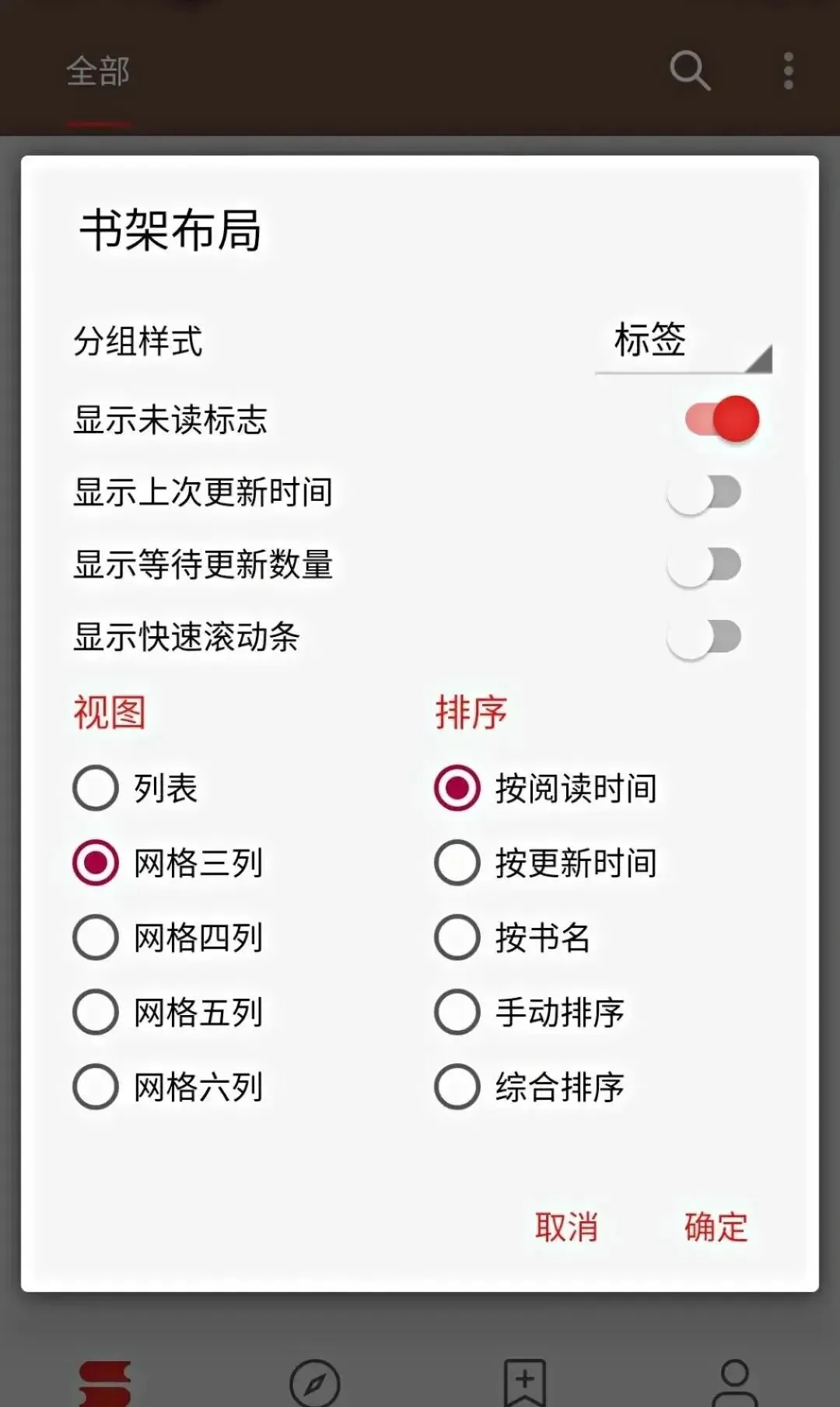This screenshot has height=1407, width=840.
Task: Select 网格六列 view layout
Action: 96,1087
